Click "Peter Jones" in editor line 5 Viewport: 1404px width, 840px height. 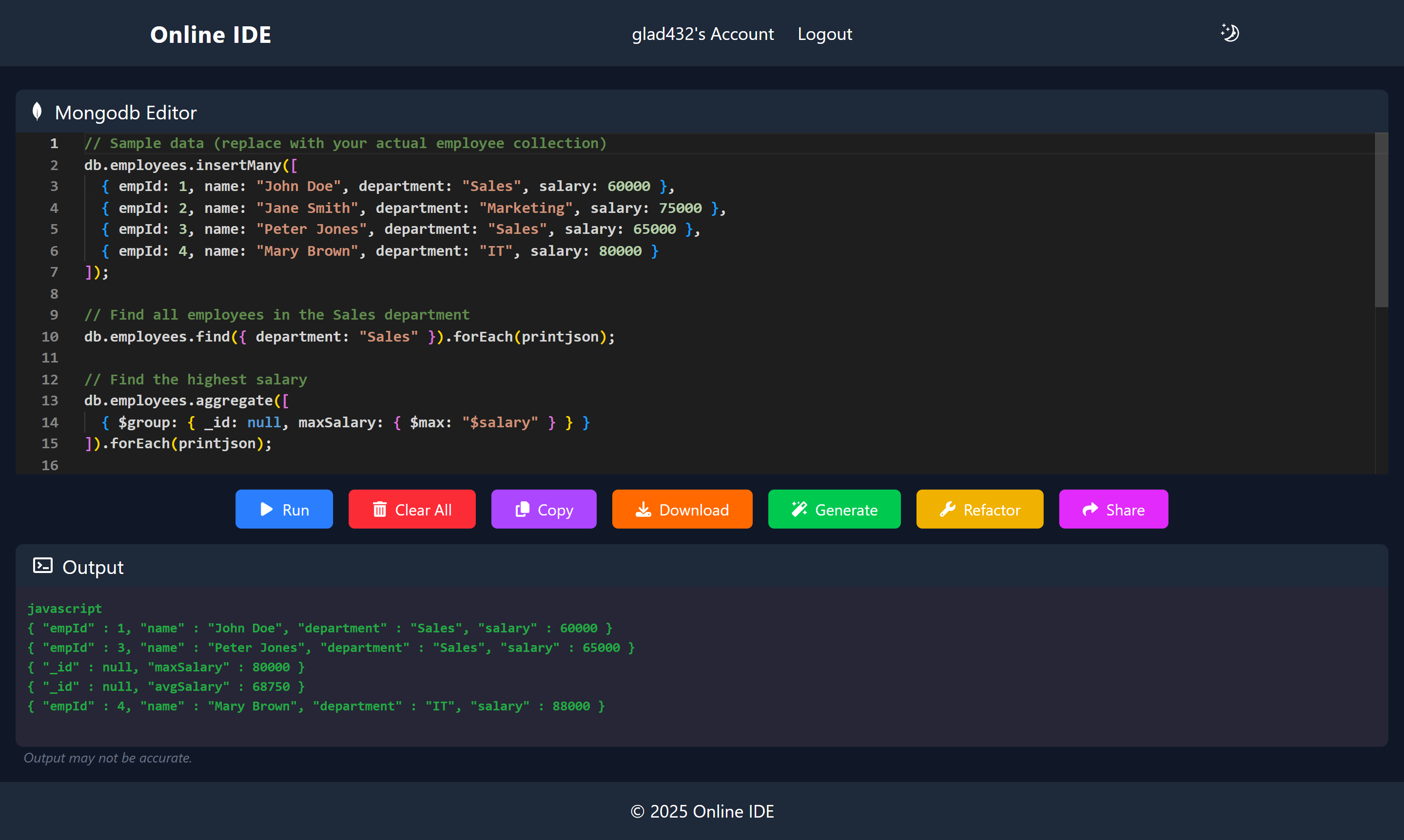[312, 229]
